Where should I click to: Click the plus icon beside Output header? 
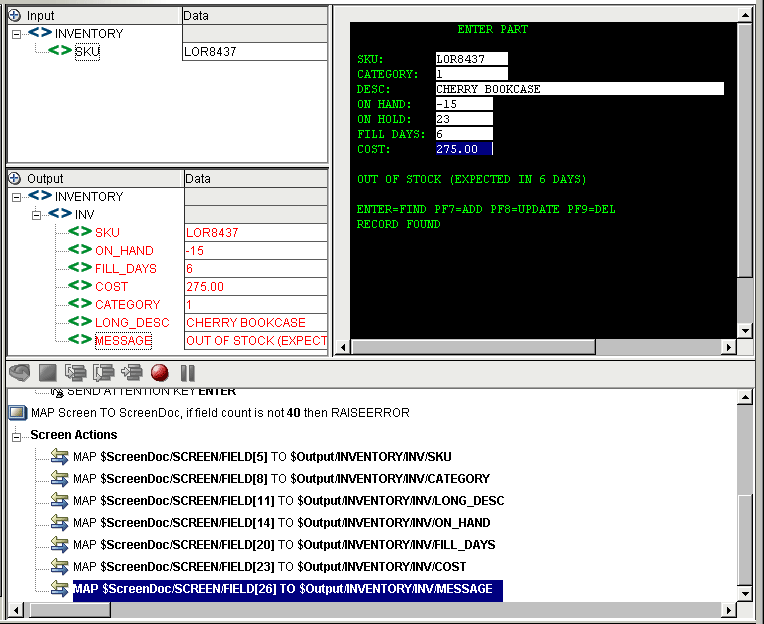15,179
